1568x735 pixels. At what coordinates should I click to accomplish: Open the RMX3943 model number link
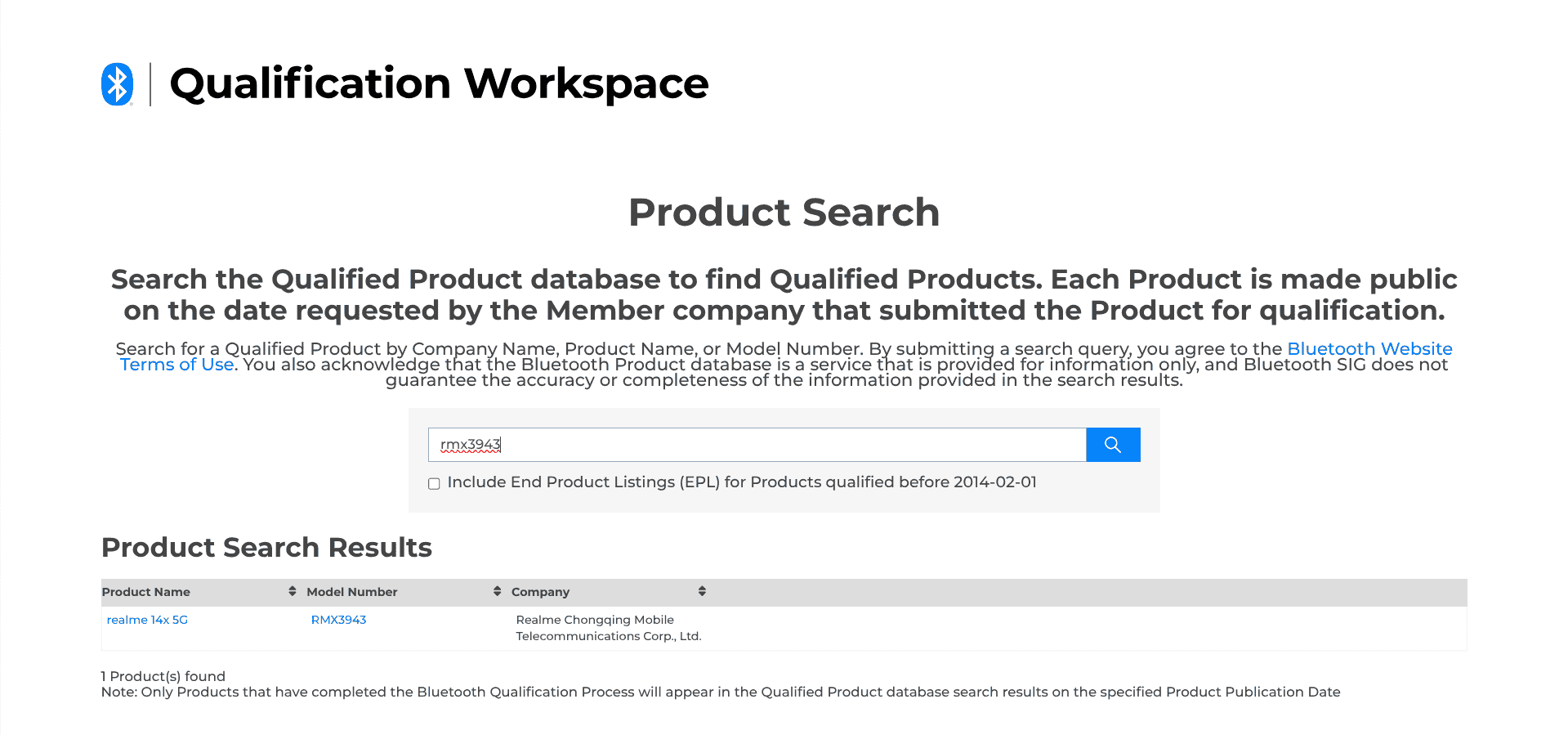[x=338, y=620]
